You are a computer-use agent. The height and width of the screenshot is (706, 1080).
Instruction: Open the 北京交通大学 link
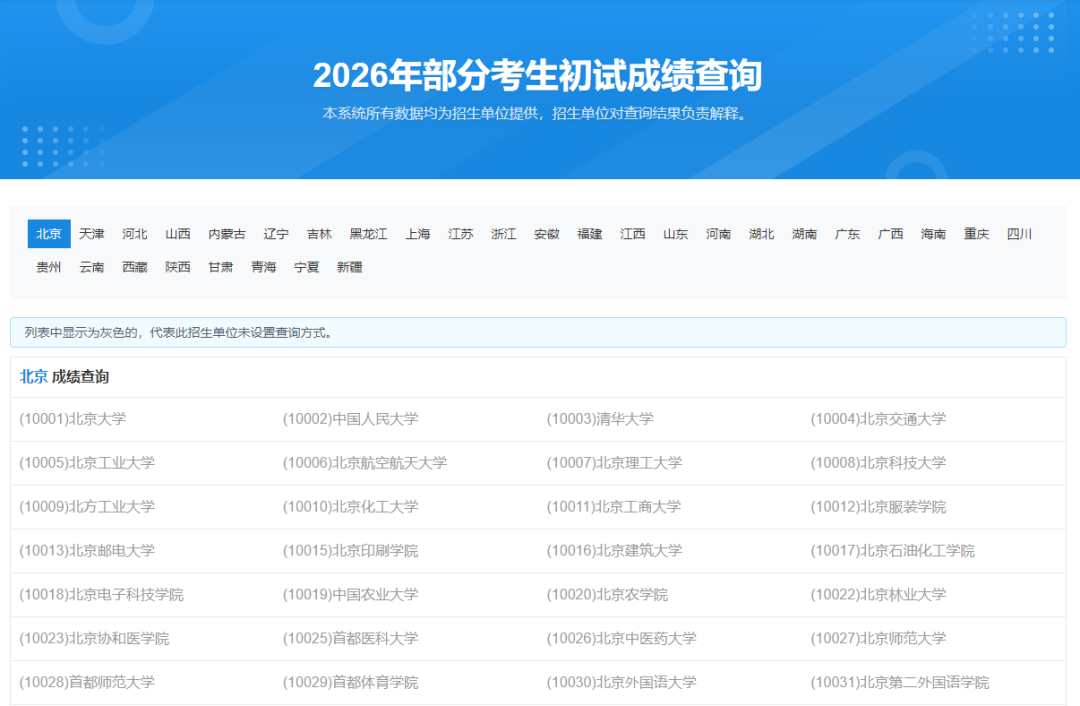[x=877, y=419]
